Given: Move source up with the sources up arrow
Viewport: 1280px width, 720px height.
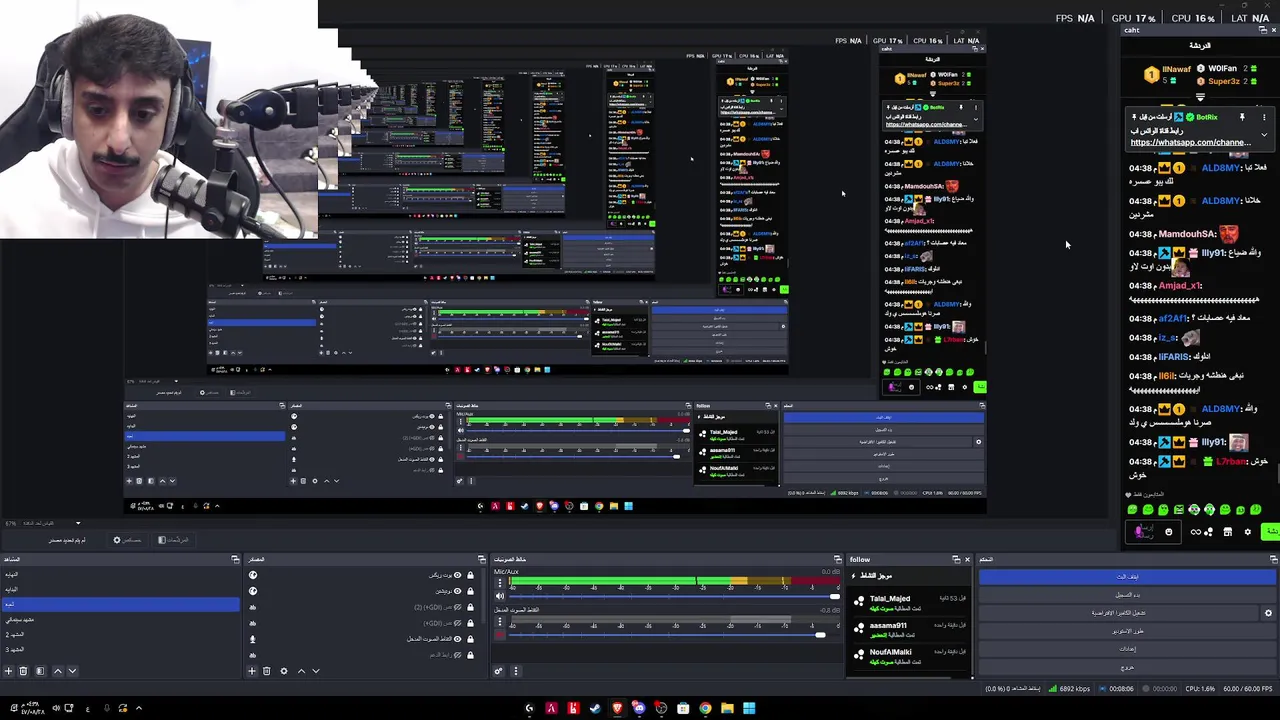Looking at the screenshot, I should (301, 671).
